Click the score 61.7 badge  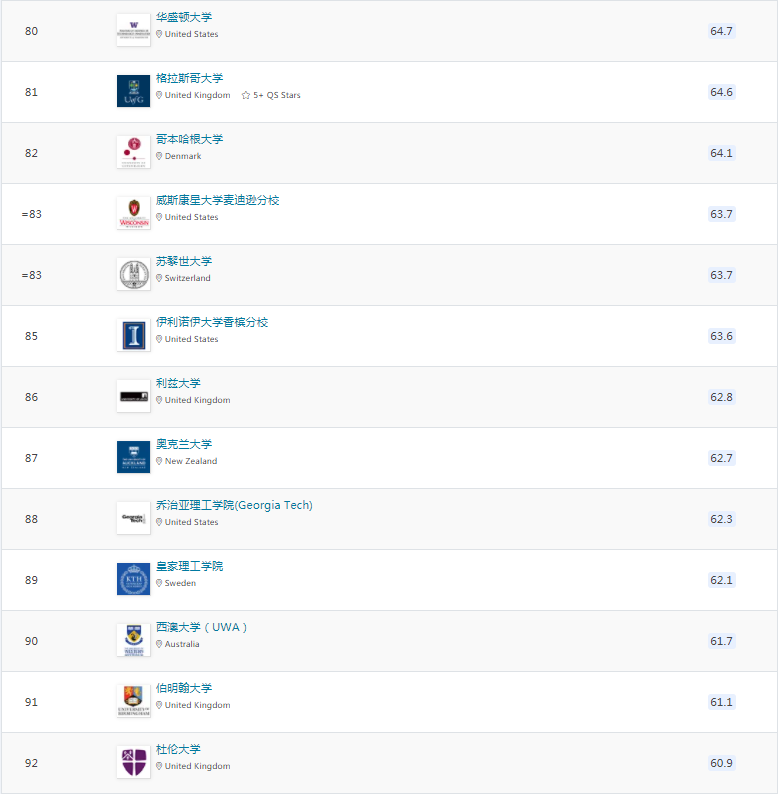[x=721, y=641]
